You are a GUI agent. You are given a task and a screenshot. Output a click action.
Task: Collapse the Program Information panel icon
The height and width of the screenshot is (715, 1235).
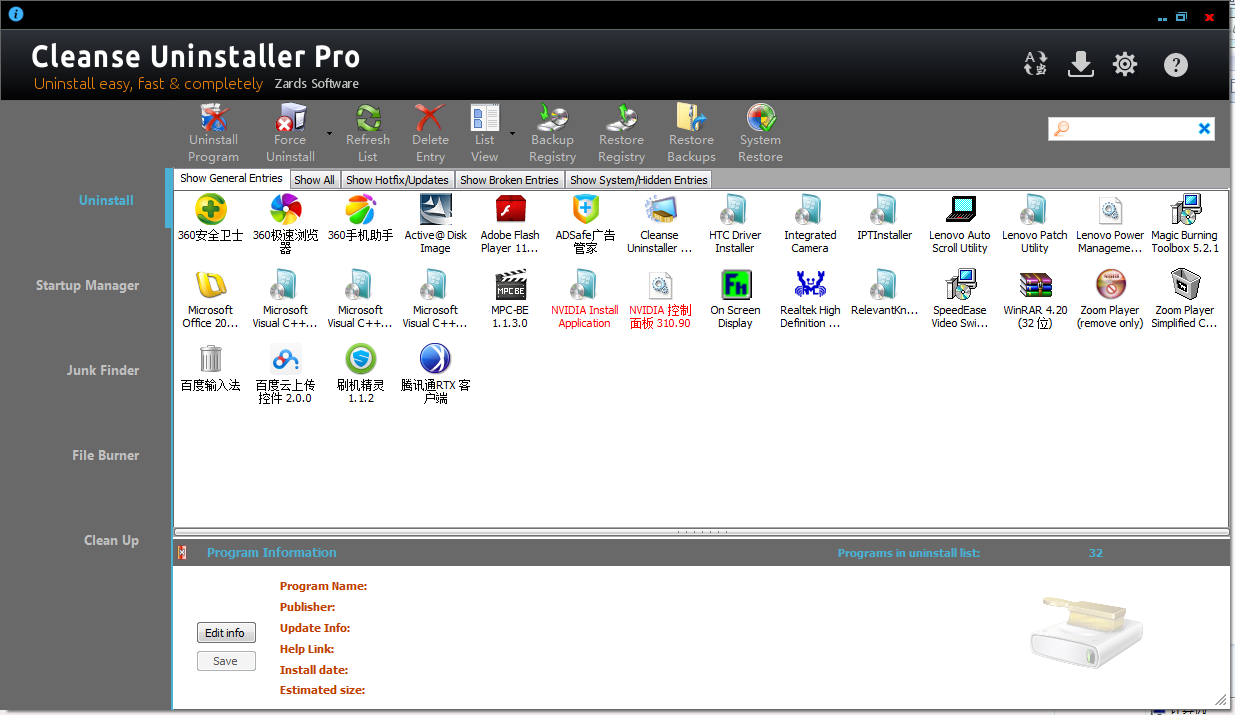pos(182,553)
